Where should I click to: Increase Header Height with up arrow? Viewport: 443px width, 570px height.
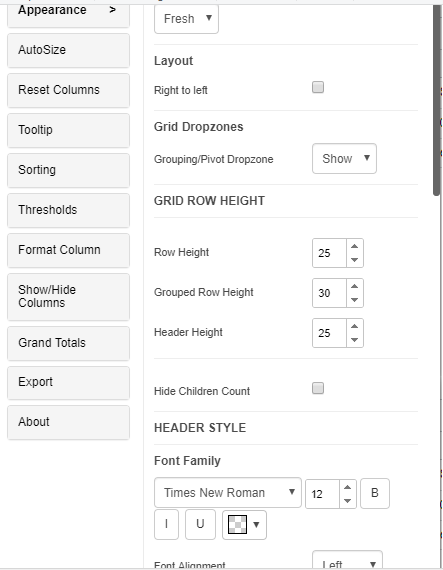355,326
